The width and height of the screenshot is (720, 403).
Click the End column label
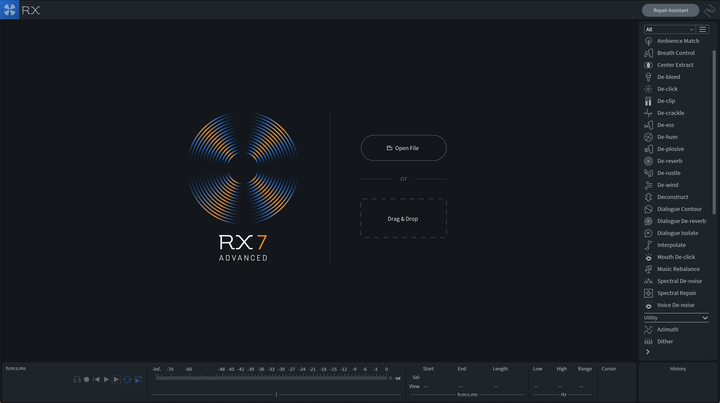pos(461,369)
